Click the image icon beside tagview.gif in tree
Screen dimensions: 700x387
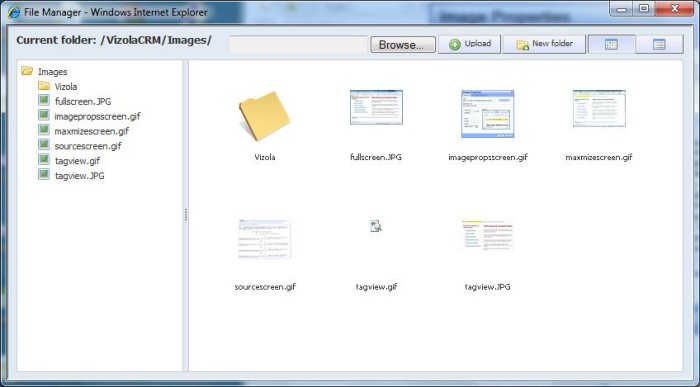pyautogui.click(x=44, y=159)
